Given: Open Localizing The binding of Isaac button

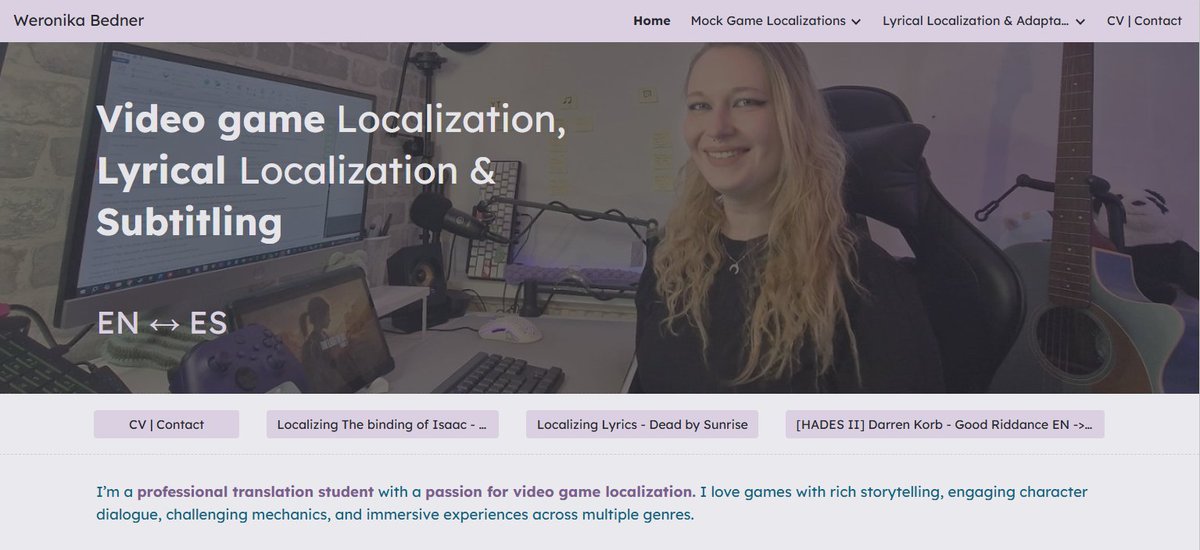Looking at the screenshot, I should click(382, 424).
